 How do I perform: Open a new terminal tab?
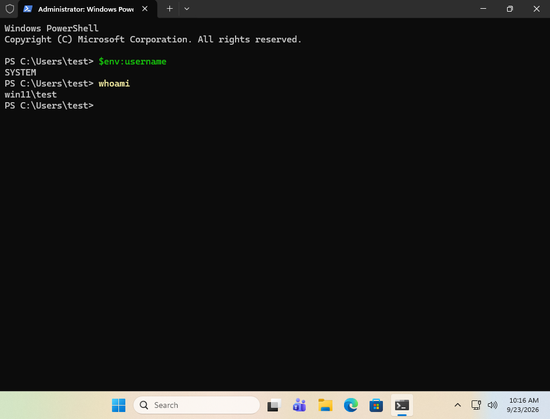(x=169, y=9)
